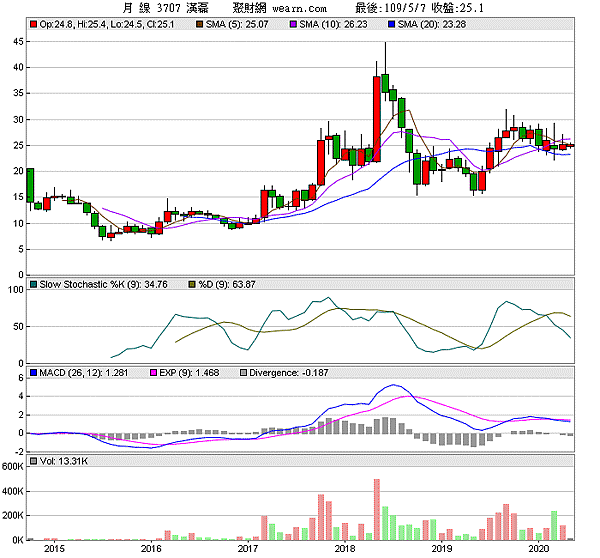Screen dimensions: 600x558
Task: Select the '%D (9): 63.87' label
Action: coord(227,284)
